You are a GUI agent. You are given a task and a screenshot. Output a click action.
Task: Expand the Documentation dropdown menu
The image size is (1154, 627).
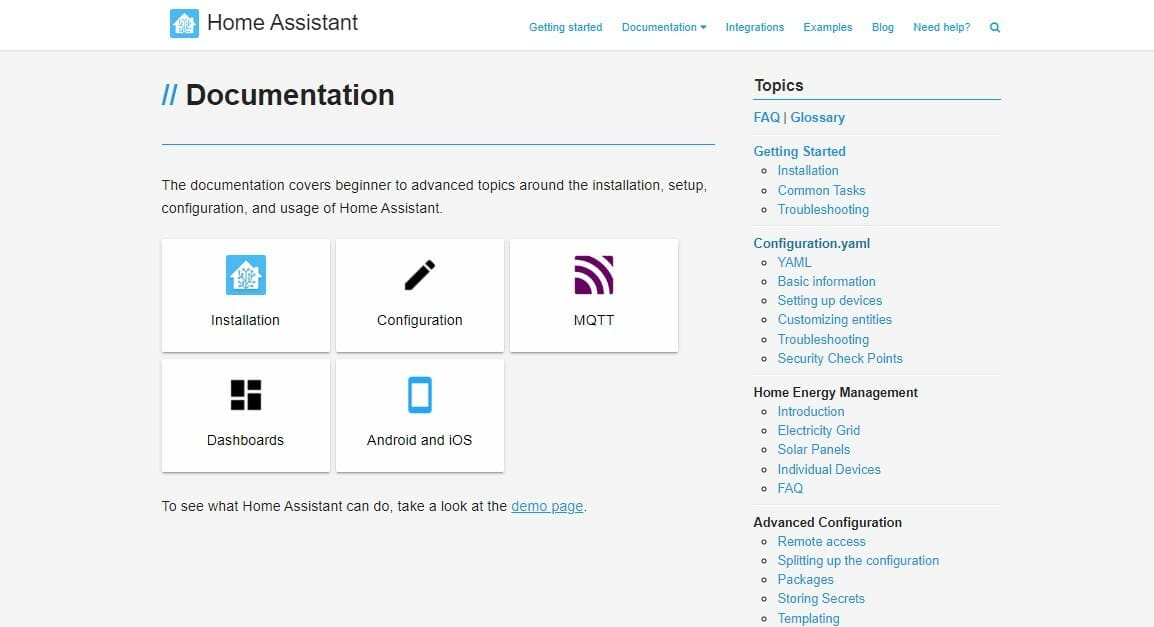(664, 28)
